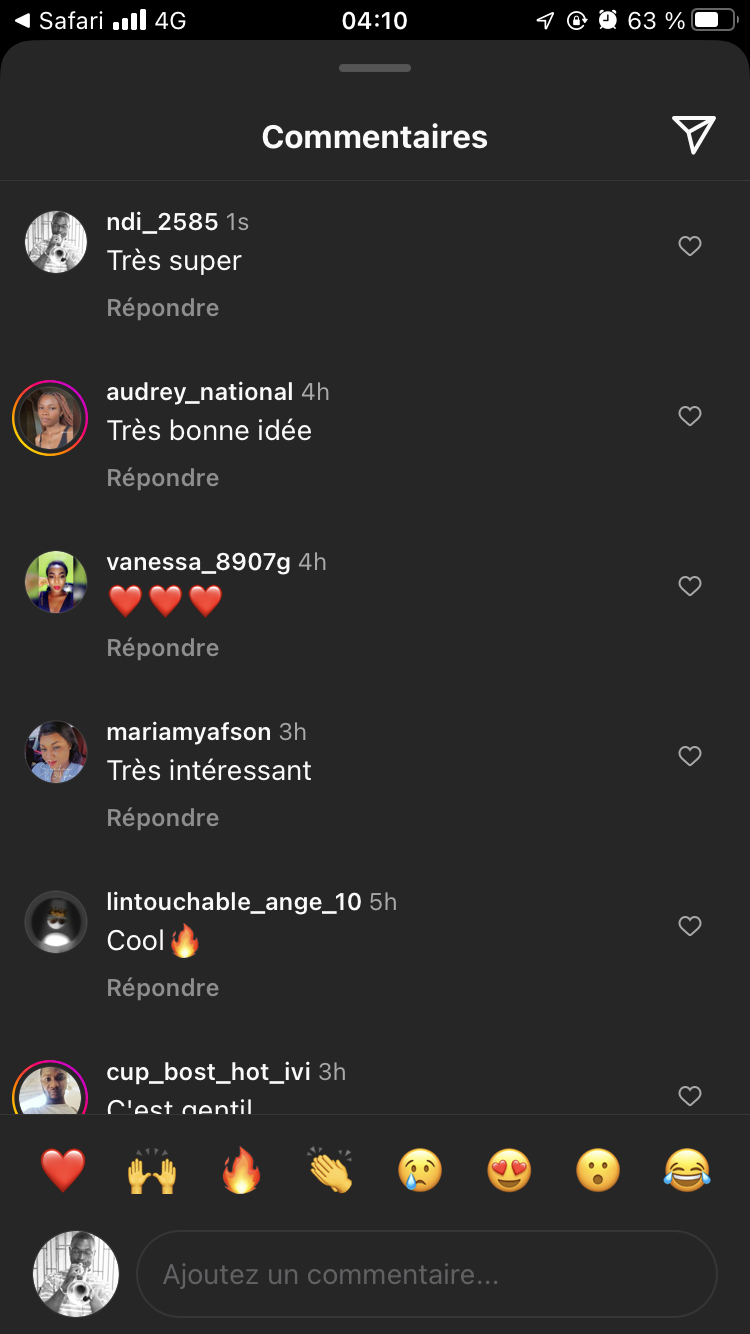750x1334 pixels.
Task: Reply to the 'Très super' comment
Action: tap(163, 308)
